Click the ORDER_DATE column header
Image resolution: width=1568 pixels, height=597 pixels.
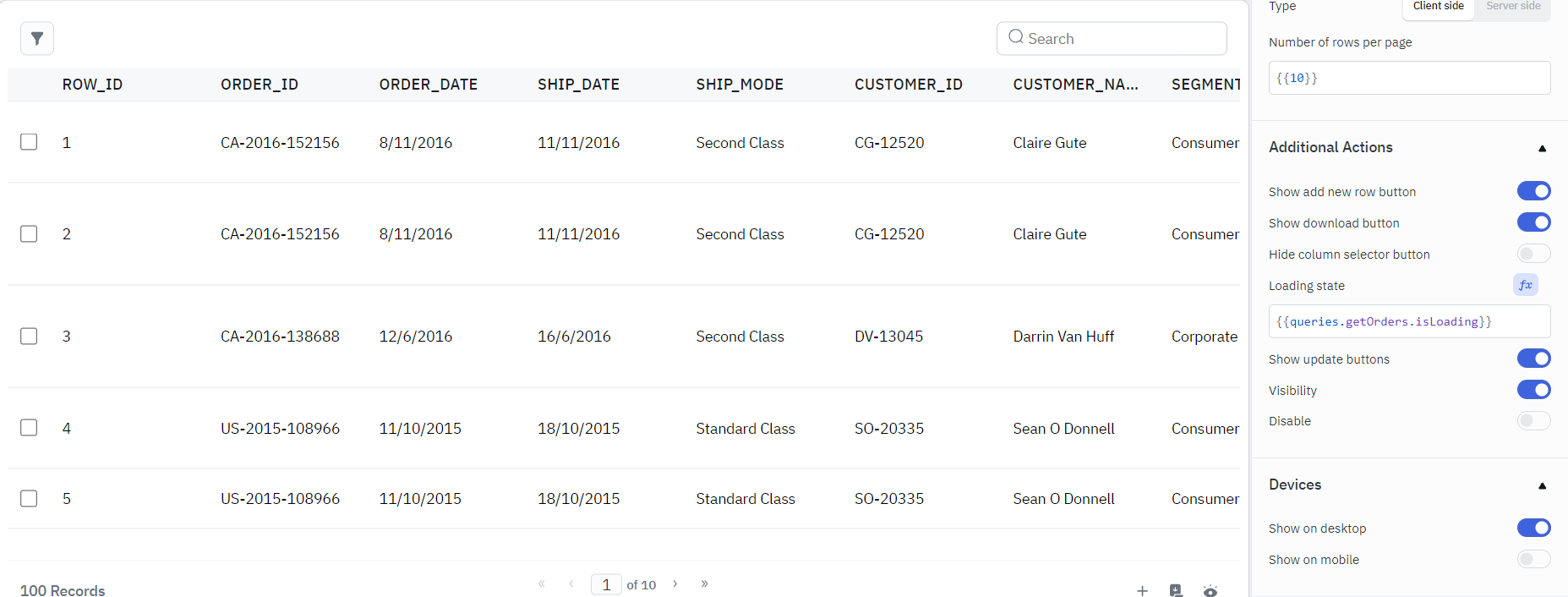429,85
